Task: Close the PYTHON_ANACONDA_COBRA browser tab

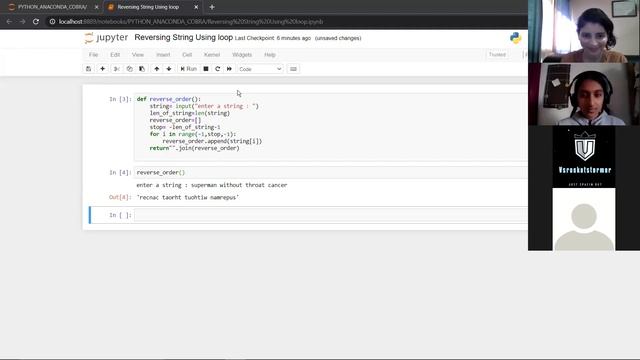Action: (96, 7)
